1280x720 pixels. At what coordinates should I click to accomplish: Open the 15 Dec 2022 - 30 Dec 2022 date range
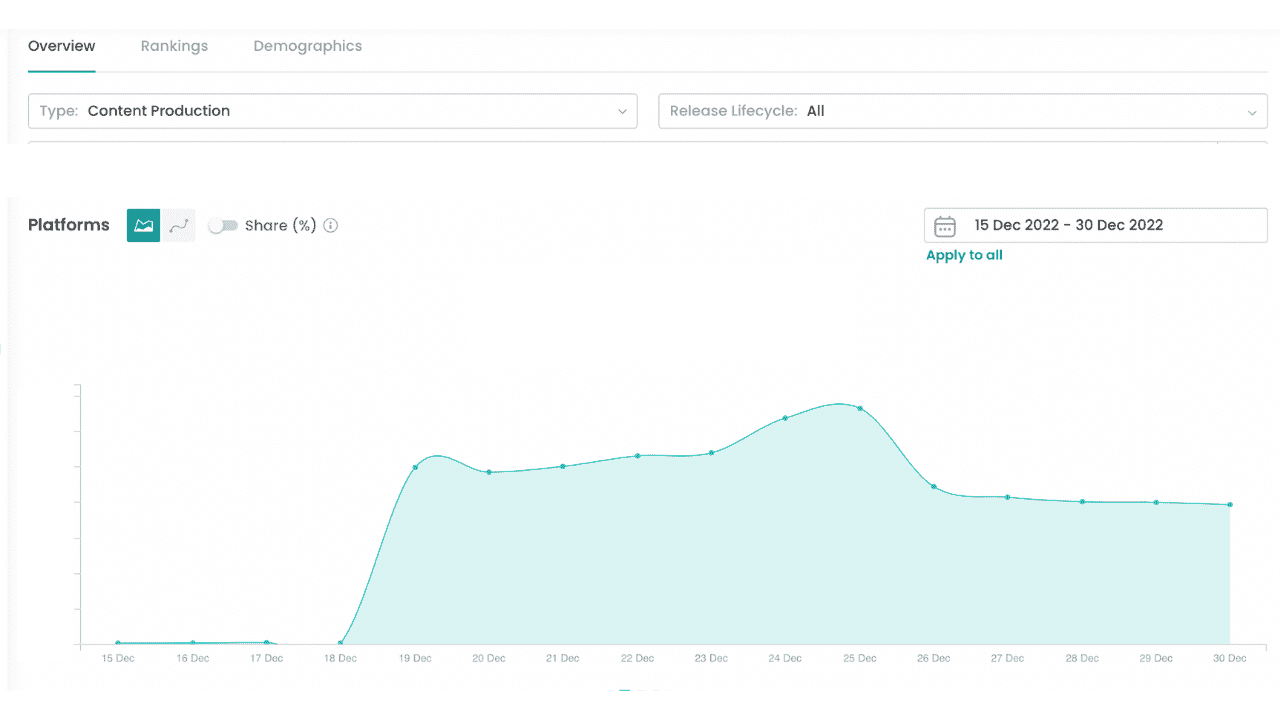(x=1068, y=225)
